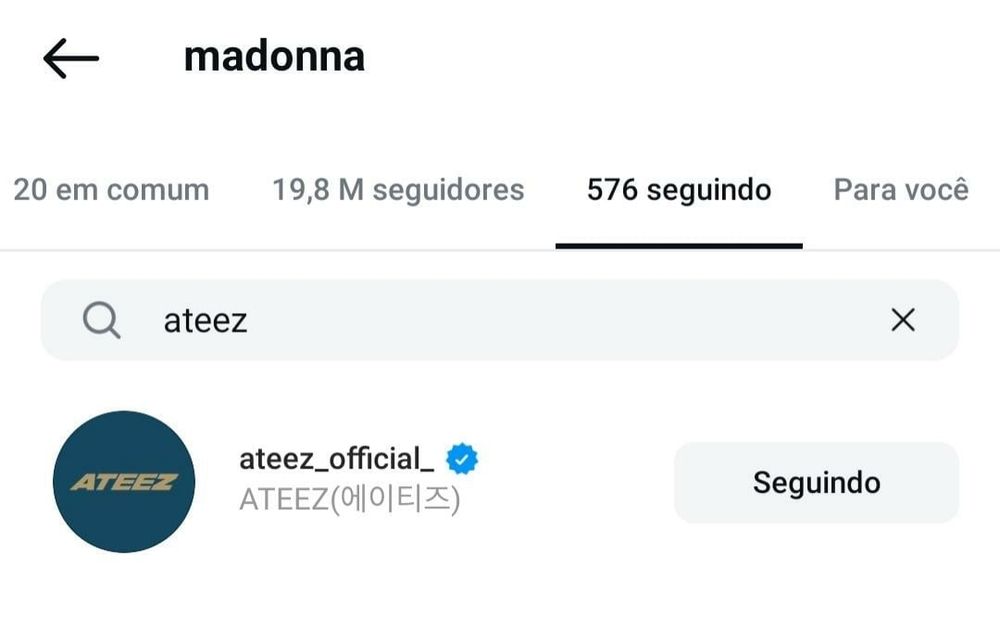The height and width of the screenshot is (617, 1000).
Task: Tap the number 576 in following tab
Action: [x=612, y=190]
